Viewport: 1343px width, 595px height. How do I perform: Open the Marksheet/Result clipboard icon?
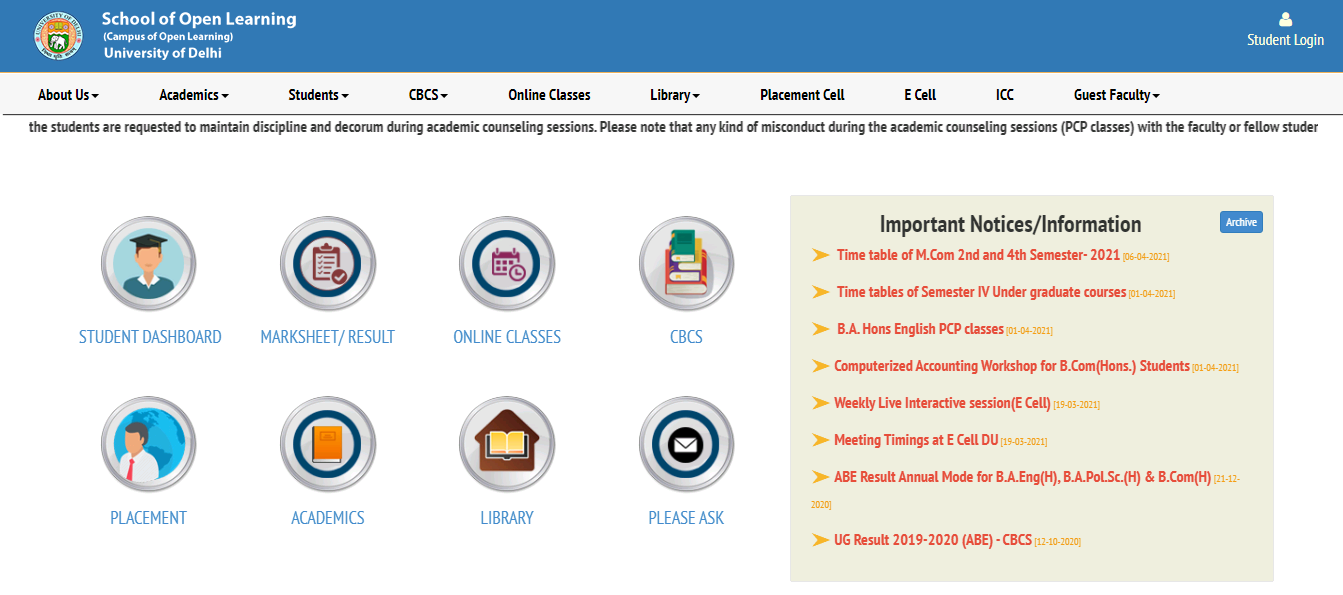point(328,264)
